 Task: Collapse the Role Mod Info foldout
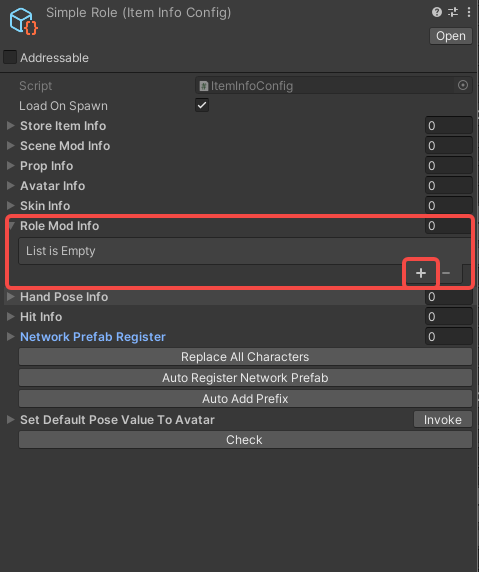point(11,226)
